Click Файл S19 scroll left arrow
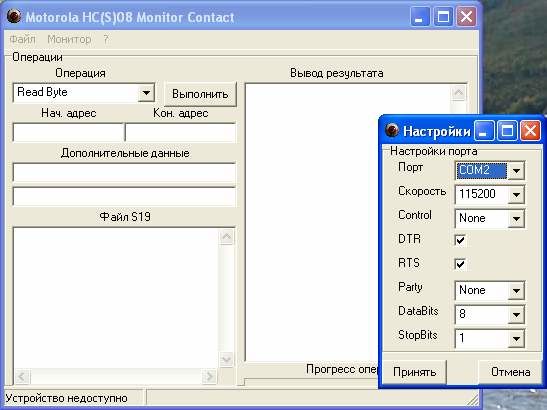This screenshot has height=410, width=547. [x=22, y=377]
